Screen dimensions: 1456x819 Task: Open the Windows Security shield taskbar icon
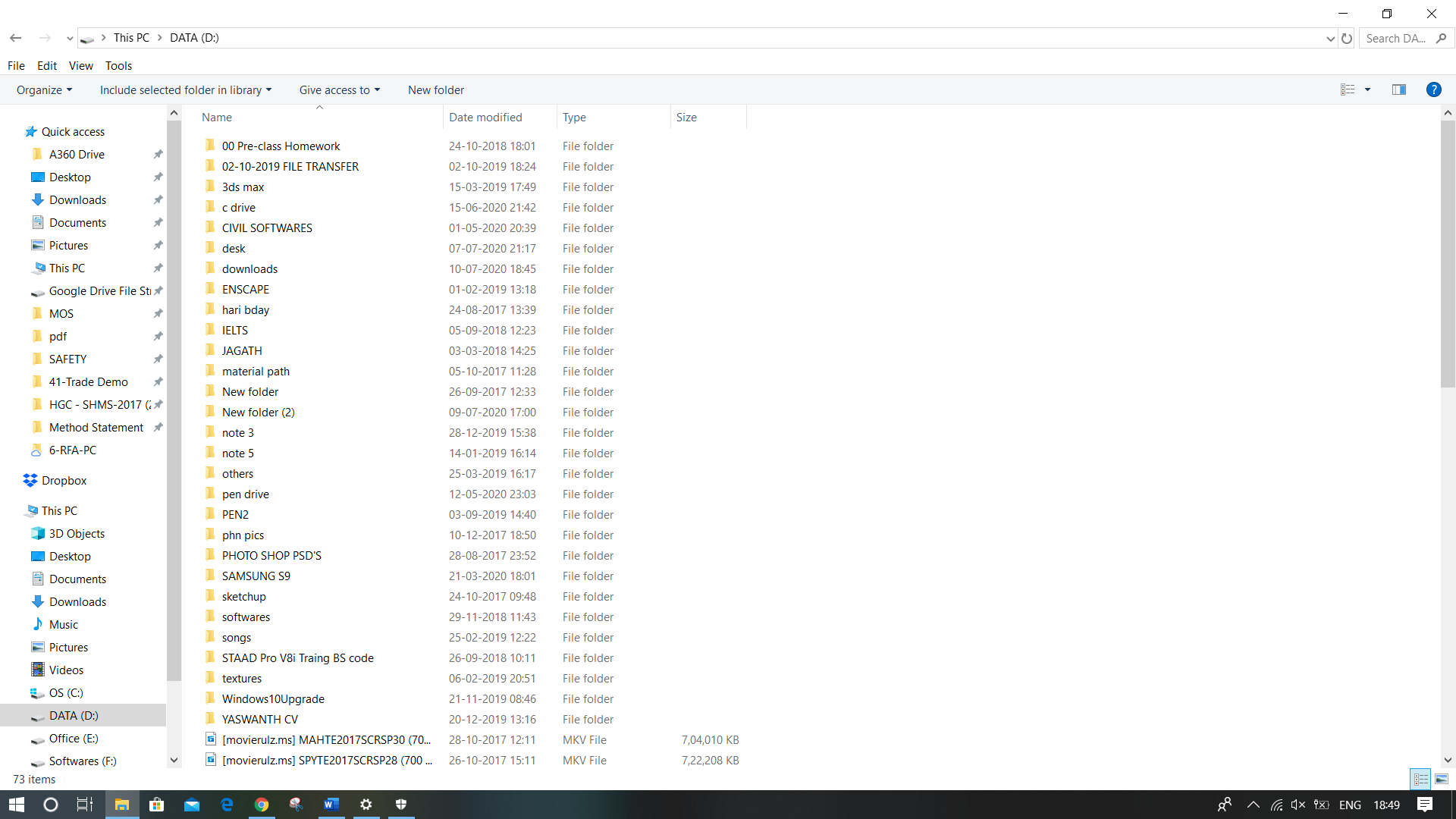pyautogui.click(x=401, y=805)
